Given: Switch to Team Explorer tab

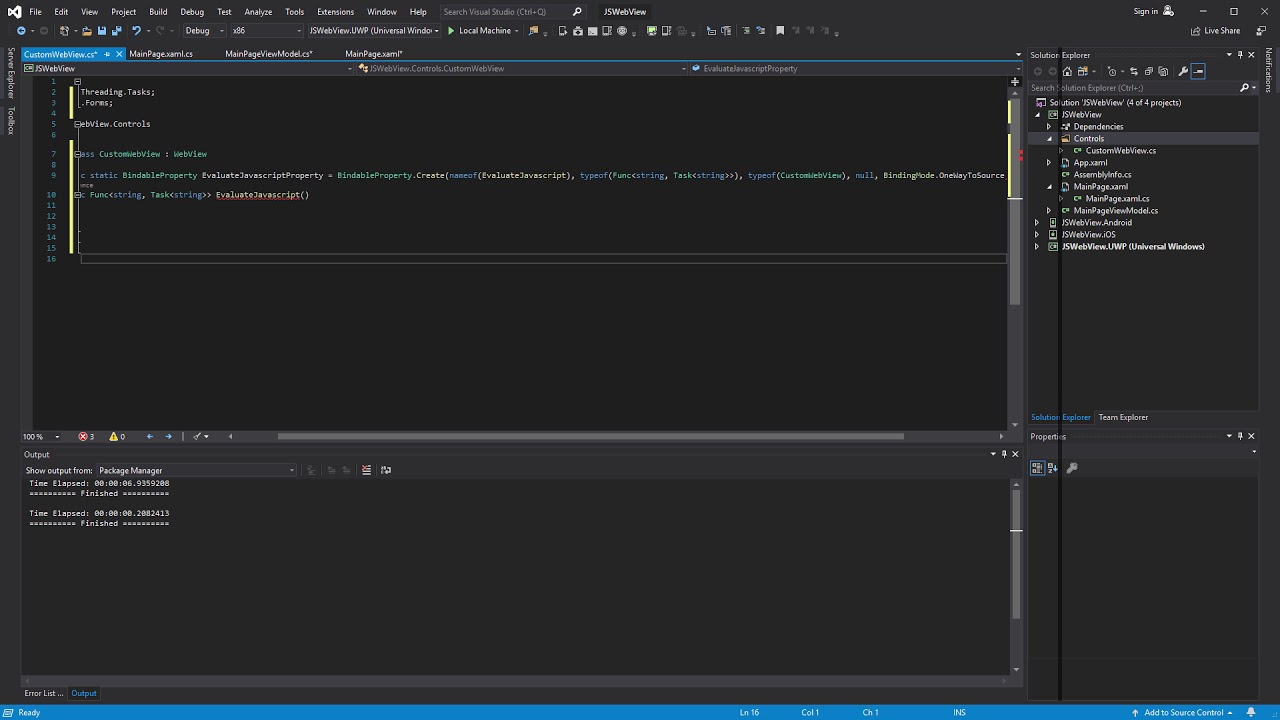Looking at the screenshot, I should click(1123, 417).
